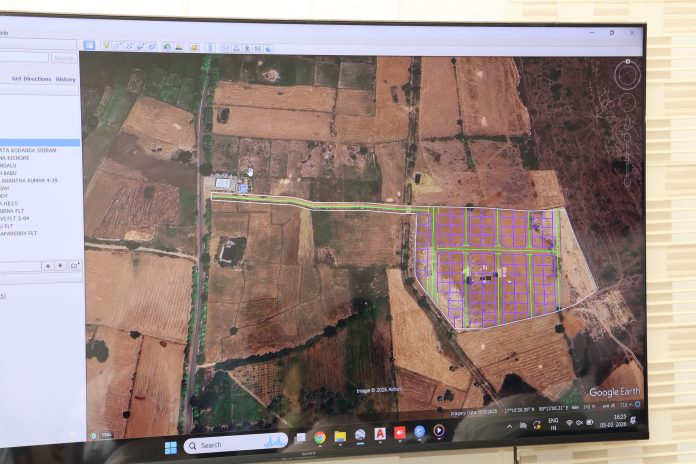Open the History link
Screen dimensions: 696x464
click(x=65, y=79)
